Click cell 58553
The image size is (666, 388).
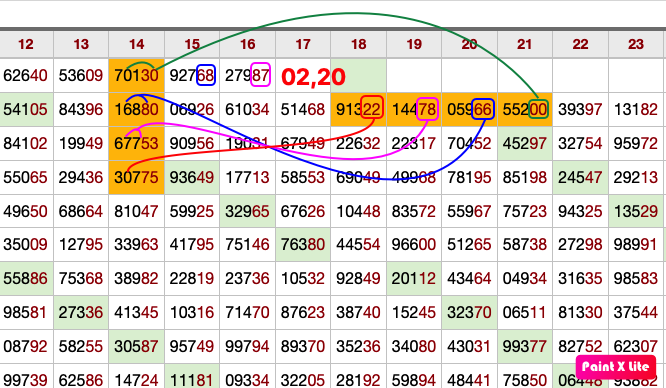pos(303,178)
